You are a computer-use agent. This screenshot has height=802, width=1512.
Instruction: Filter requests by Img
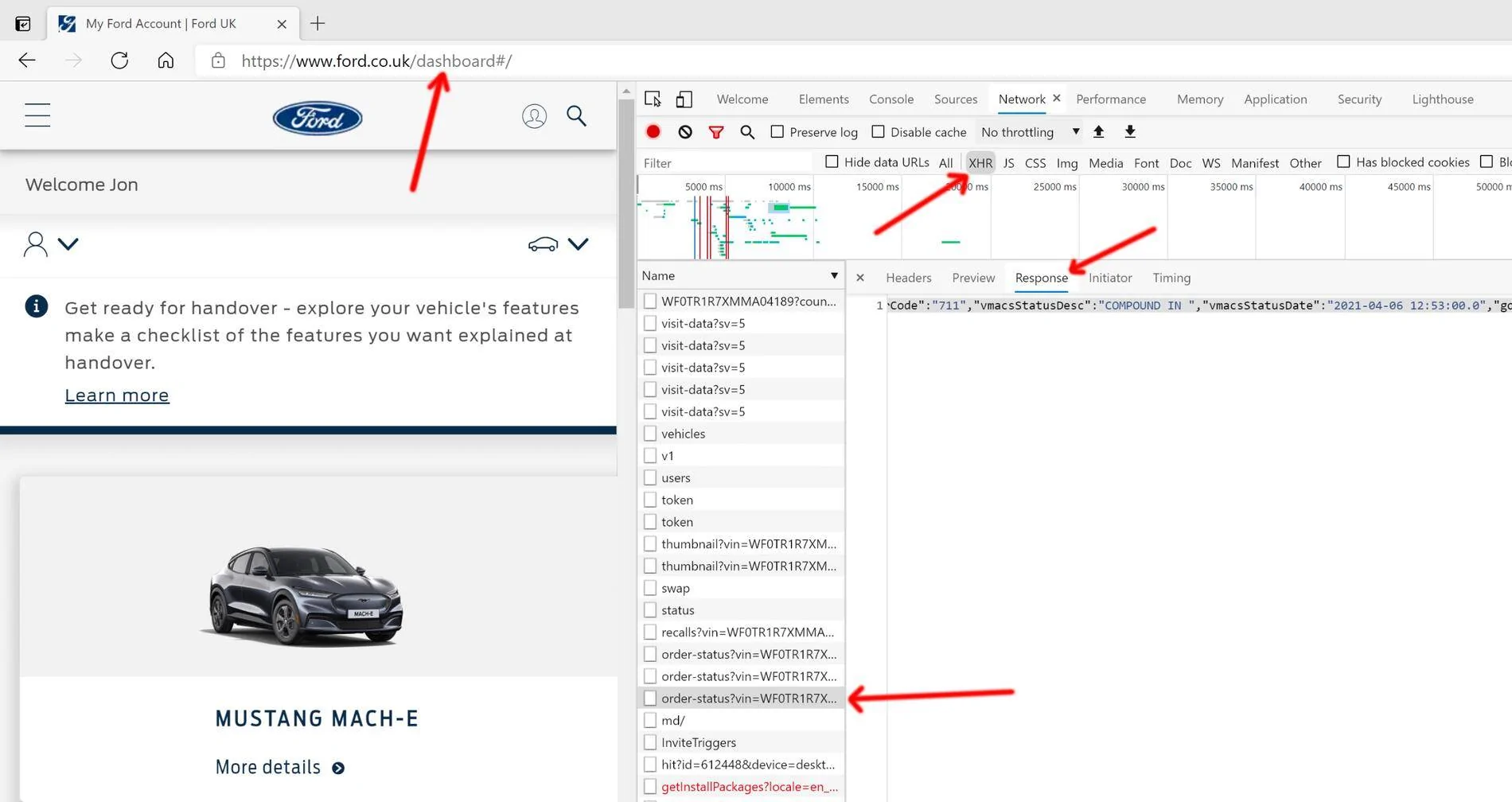click(1067, 163)
